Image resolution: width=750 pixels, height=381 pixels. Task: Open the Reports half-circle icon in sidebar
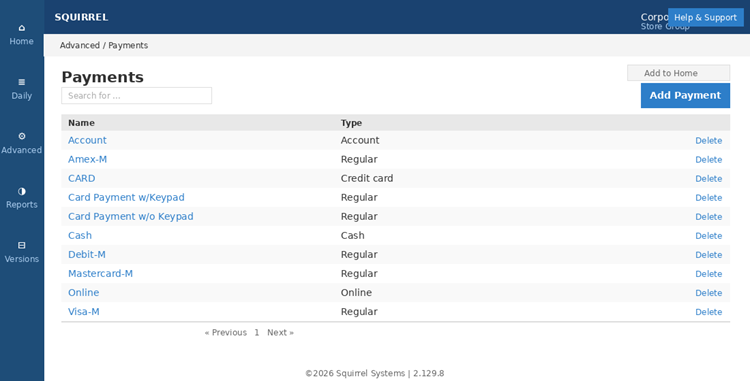(22, 191)
